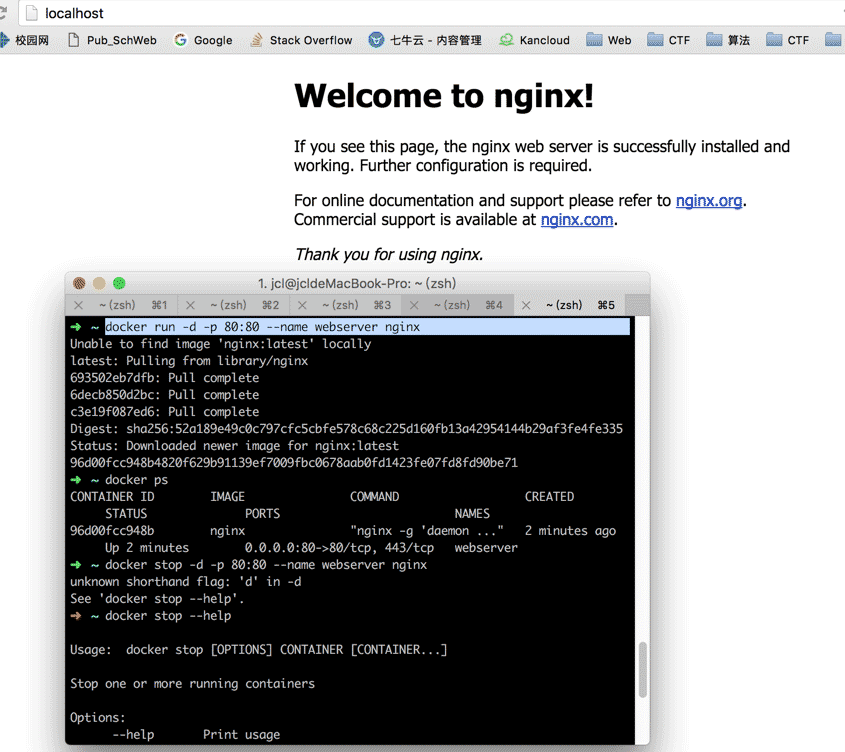Close terminal tab ⌘4

(414, 305)
